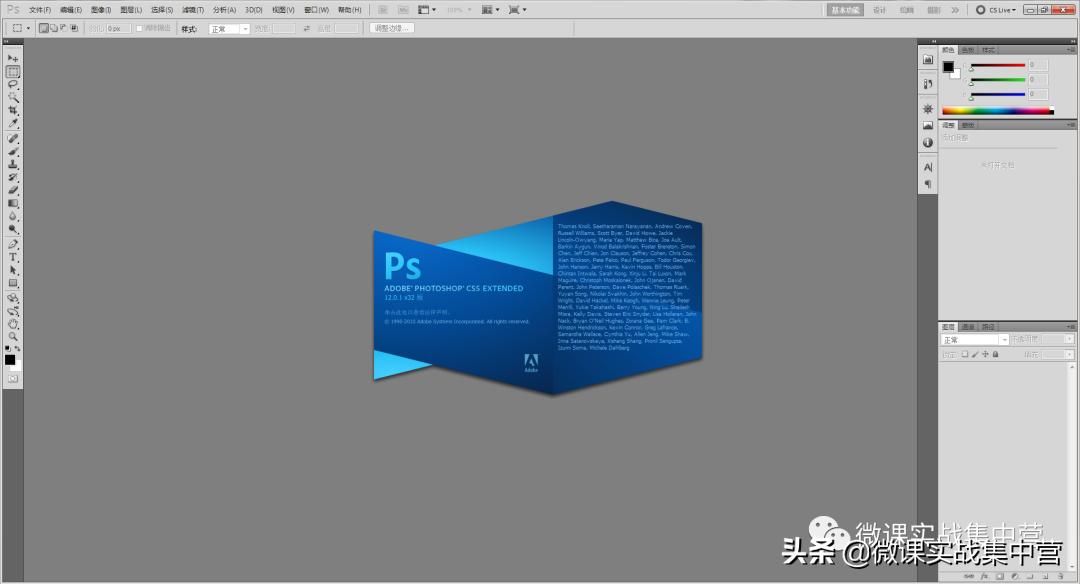Toggle Quick Mask mode at toolbar bottom
The height and width of the screenshot is (584, 1080).
(13, 378)
